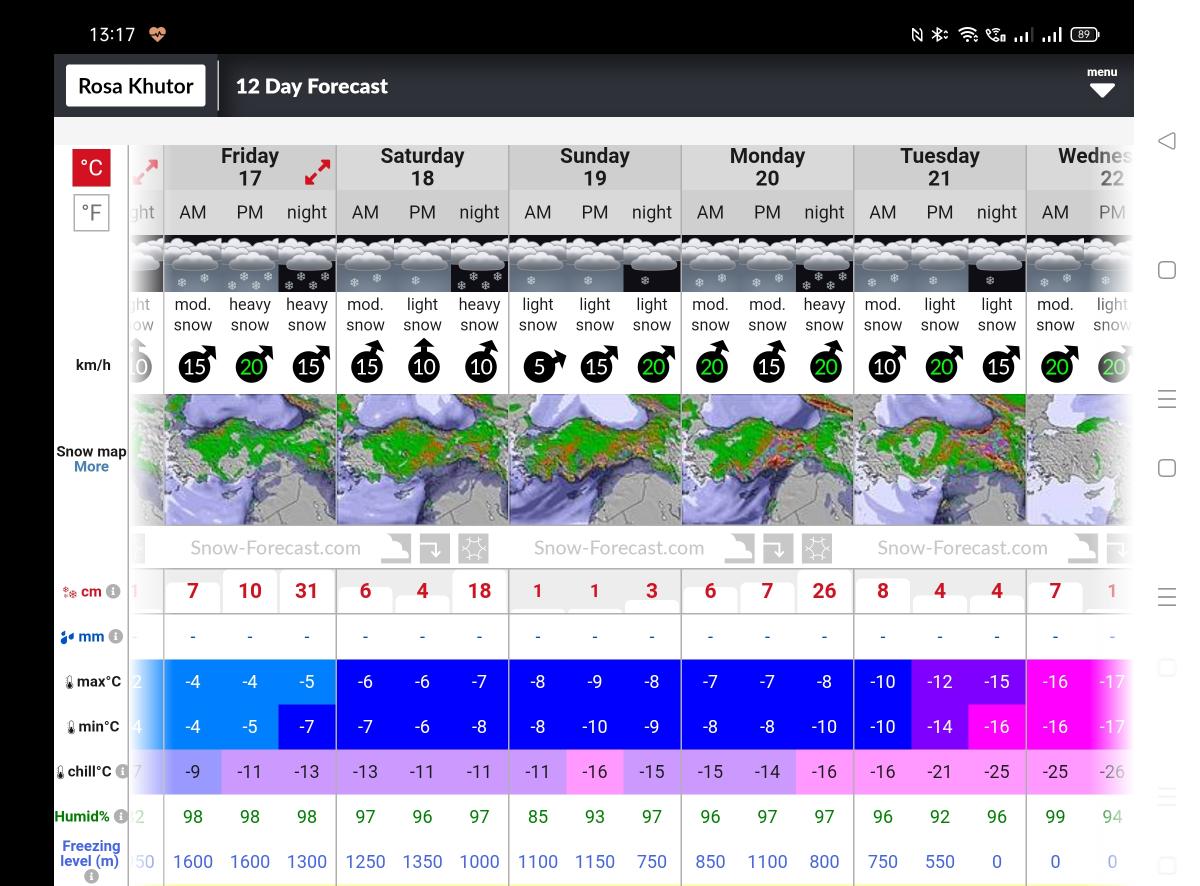Screen dimensions: 1200x886
Task: Expand Friday 17 using red arrows
Action: click(x=317, y=172)
